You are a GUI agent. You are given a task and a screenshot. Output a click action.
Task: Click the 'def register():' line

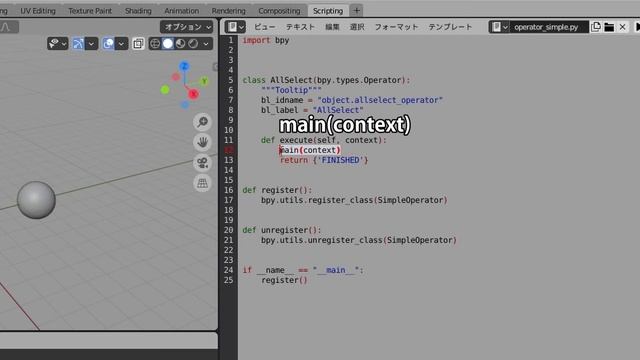[x=277, y=190]
